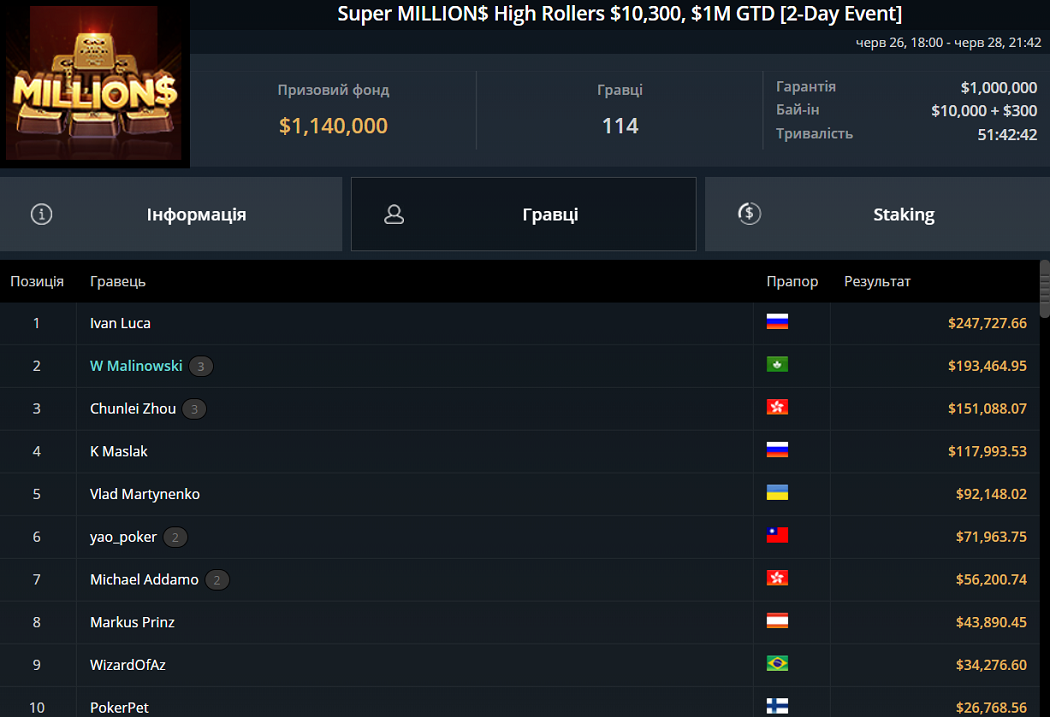This screenshot has height=717, width=1050.
Task: Click the MILLION$ tournament logo thumbnail
Action: point(95,83)
